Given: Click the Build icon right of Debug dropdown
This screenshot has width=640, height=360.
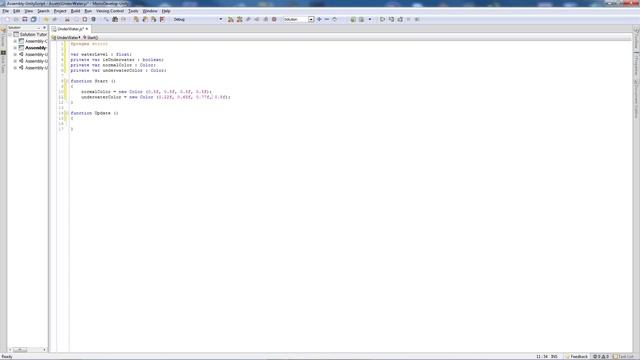Looking at the screenshot, I should (231, 19).
